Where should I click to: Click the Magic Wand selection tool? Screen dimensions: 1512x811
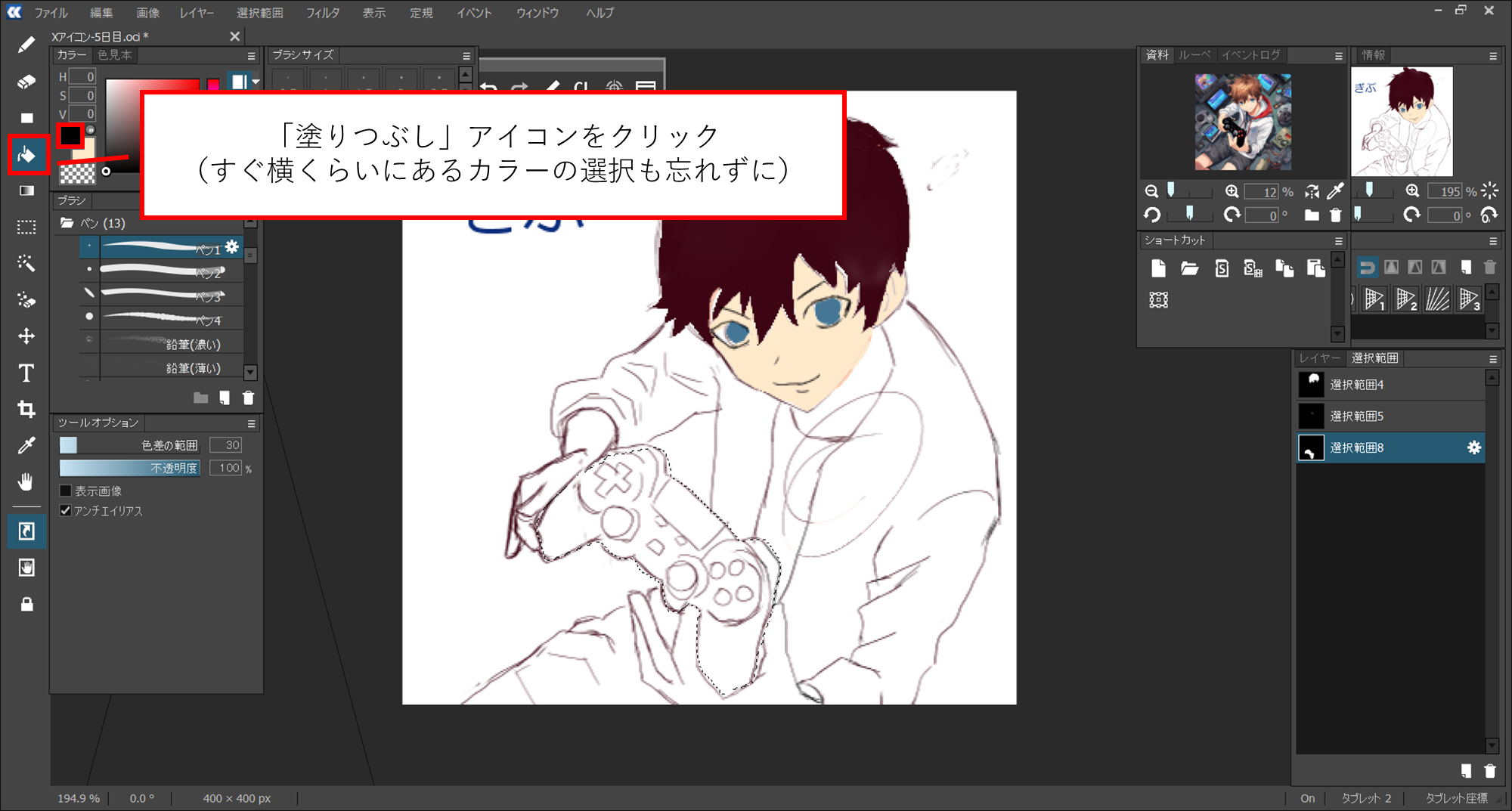click(x=26, y=263)
